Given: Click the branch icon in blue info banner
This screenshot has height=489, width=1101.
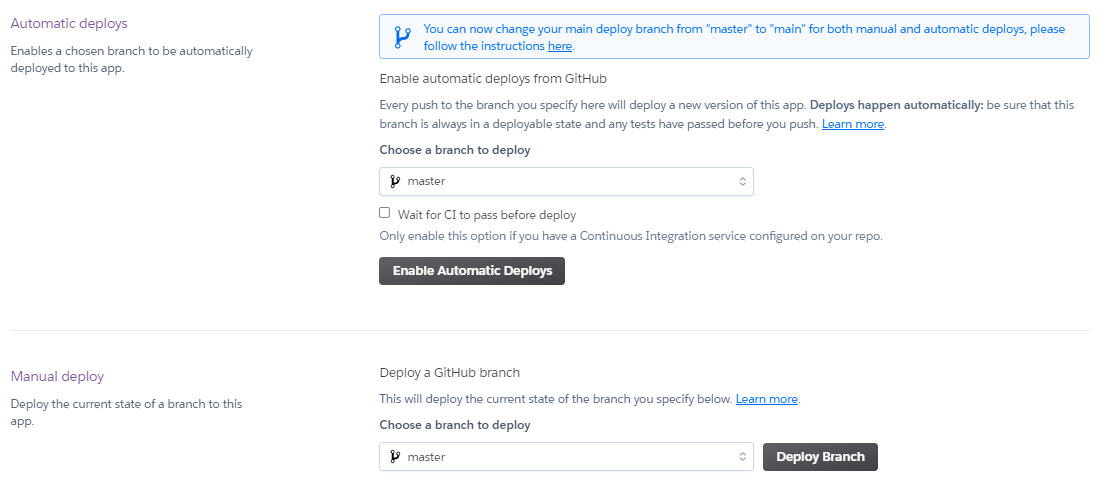Looking at the screenshot, I should (402, 37).
